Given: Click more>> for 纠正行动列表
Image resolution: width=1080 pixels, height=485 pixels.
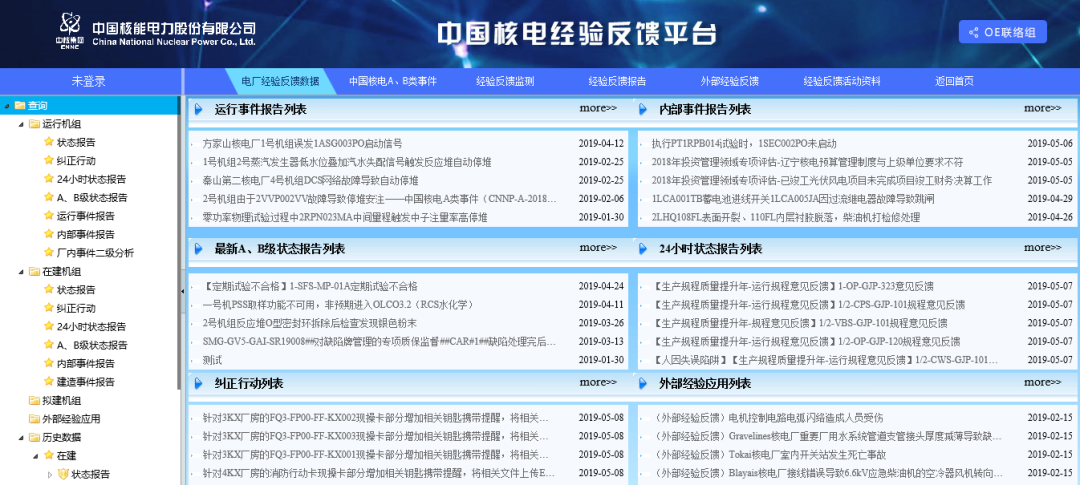Looking at the screenshot, I should (x=598, y=382).
